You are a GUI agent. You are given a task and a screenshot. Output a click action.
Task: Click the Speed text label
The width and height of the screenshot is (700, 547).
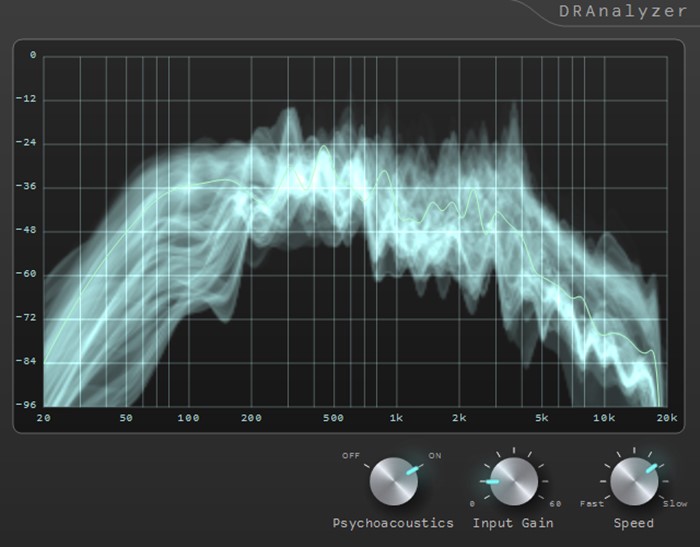(x=634, y=523)
